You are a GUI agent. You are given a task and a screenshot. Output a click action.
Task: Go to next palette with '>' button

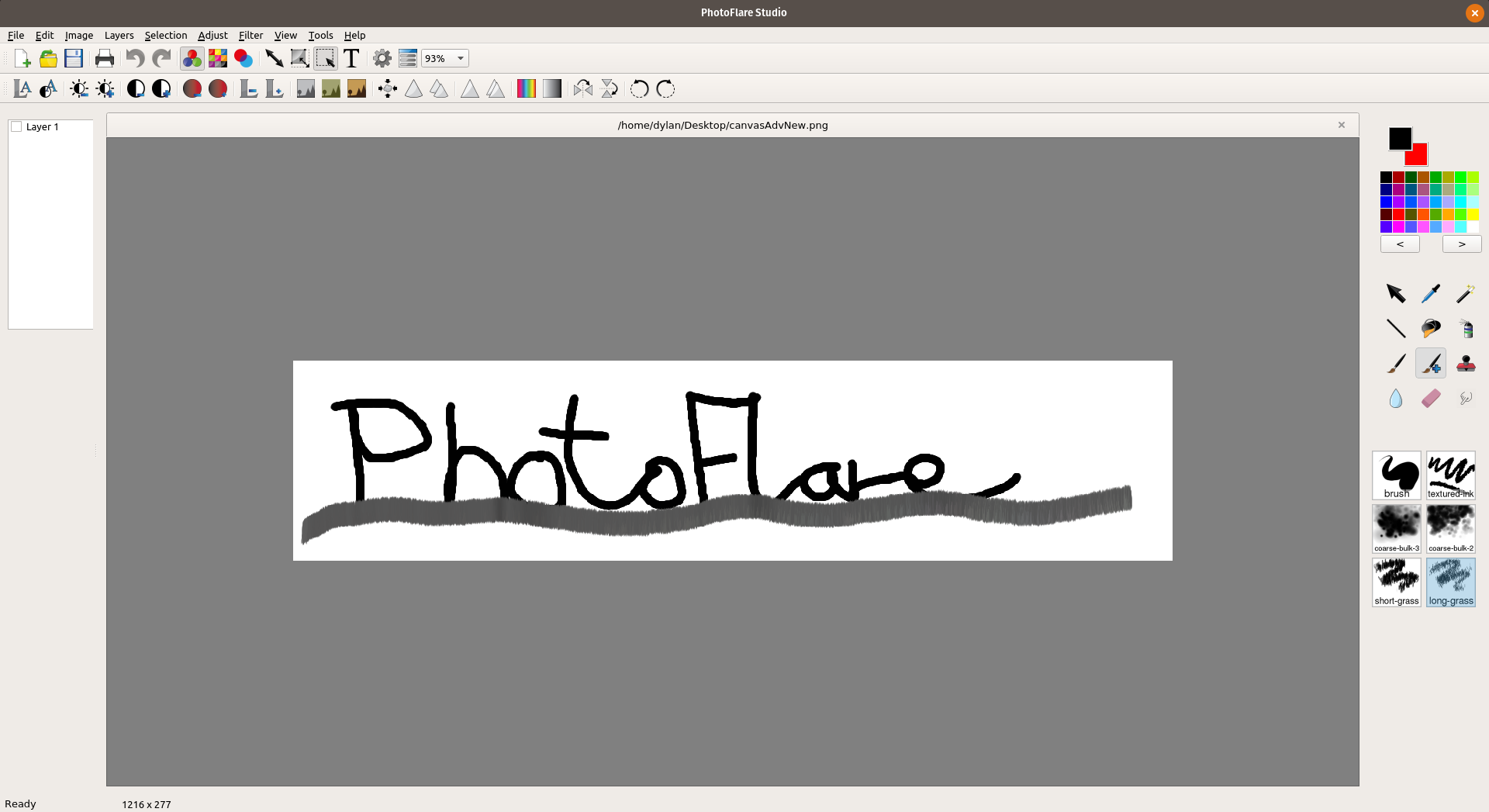[1462, 244]
